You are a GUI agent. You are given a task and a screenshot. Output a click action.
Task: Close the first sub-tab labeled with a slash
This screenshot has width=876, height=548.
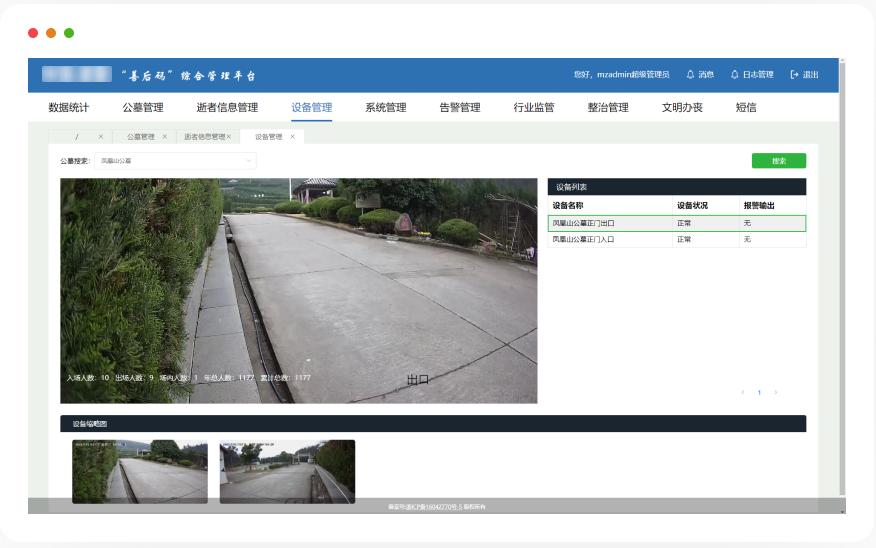pyautogui.click(x=101, y=137)
